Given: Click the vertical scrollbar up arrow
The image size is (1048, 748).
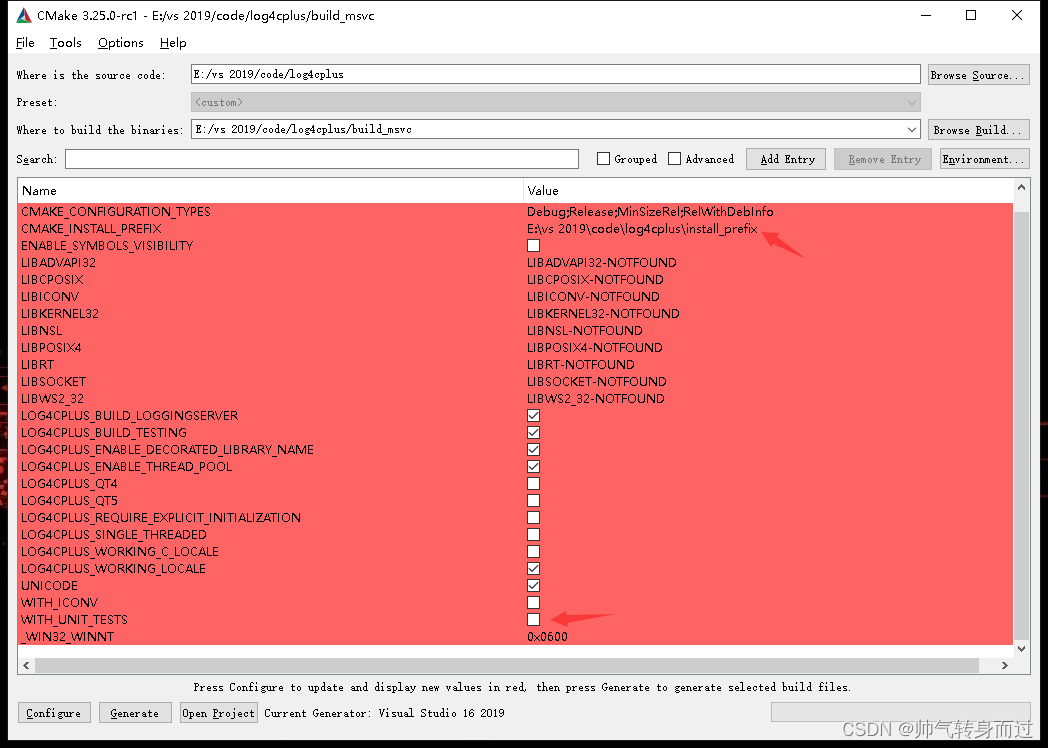Looking at the screenshot, I should [1021, 188].
